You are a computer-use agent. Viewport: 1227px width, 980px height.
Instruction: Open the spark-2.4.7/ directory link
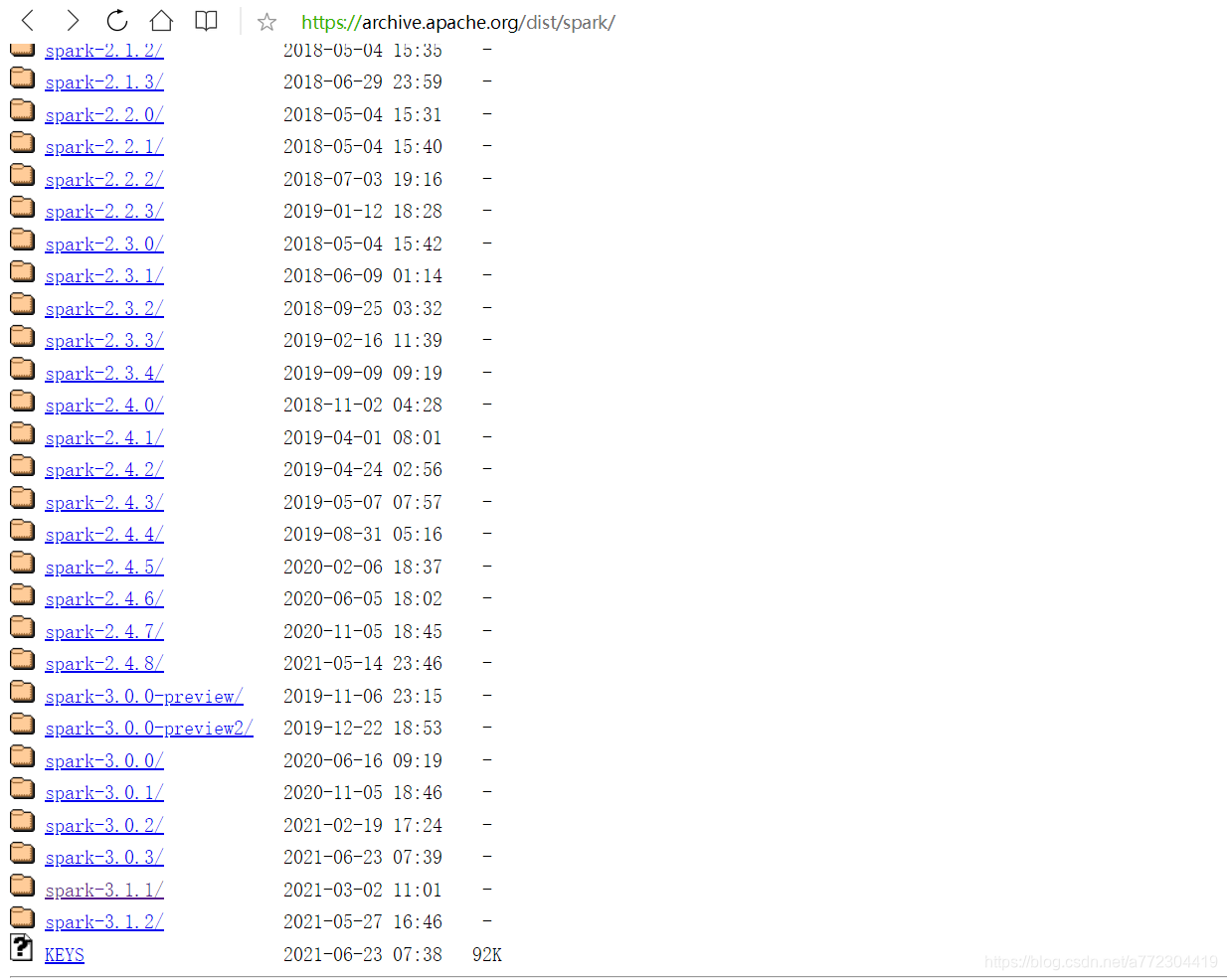tap(104, 632)
